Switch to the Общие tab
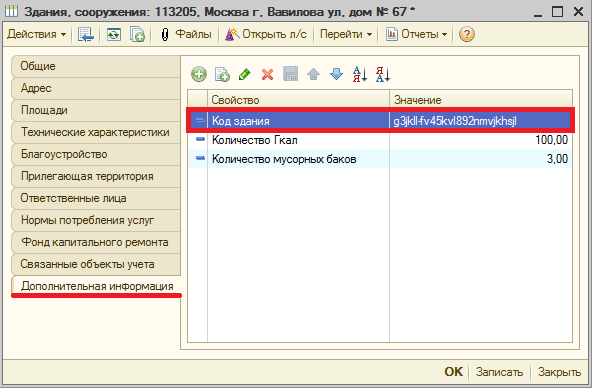 pos(96,66)
